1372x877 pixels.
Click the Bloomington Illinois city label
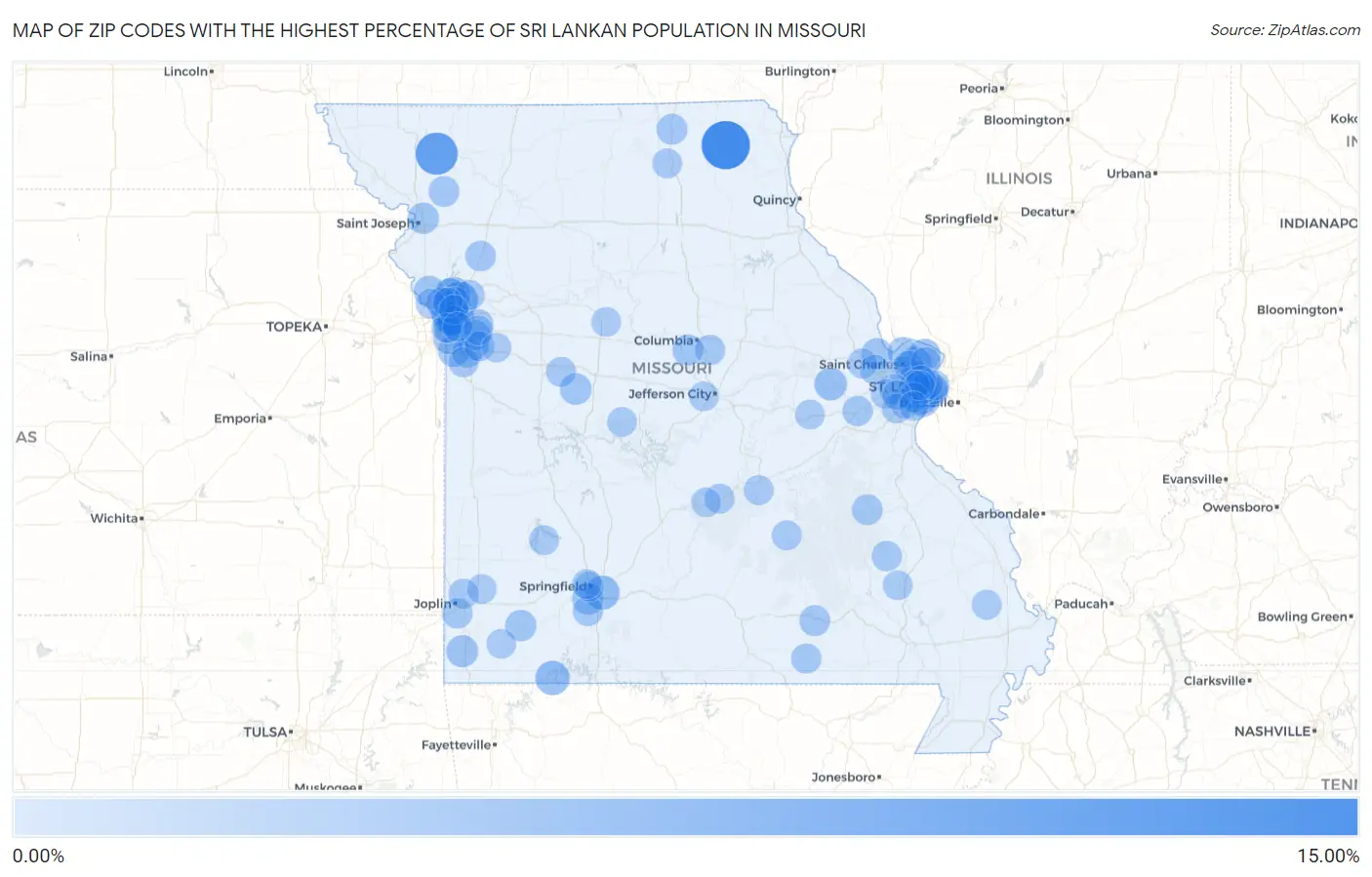1024,120
